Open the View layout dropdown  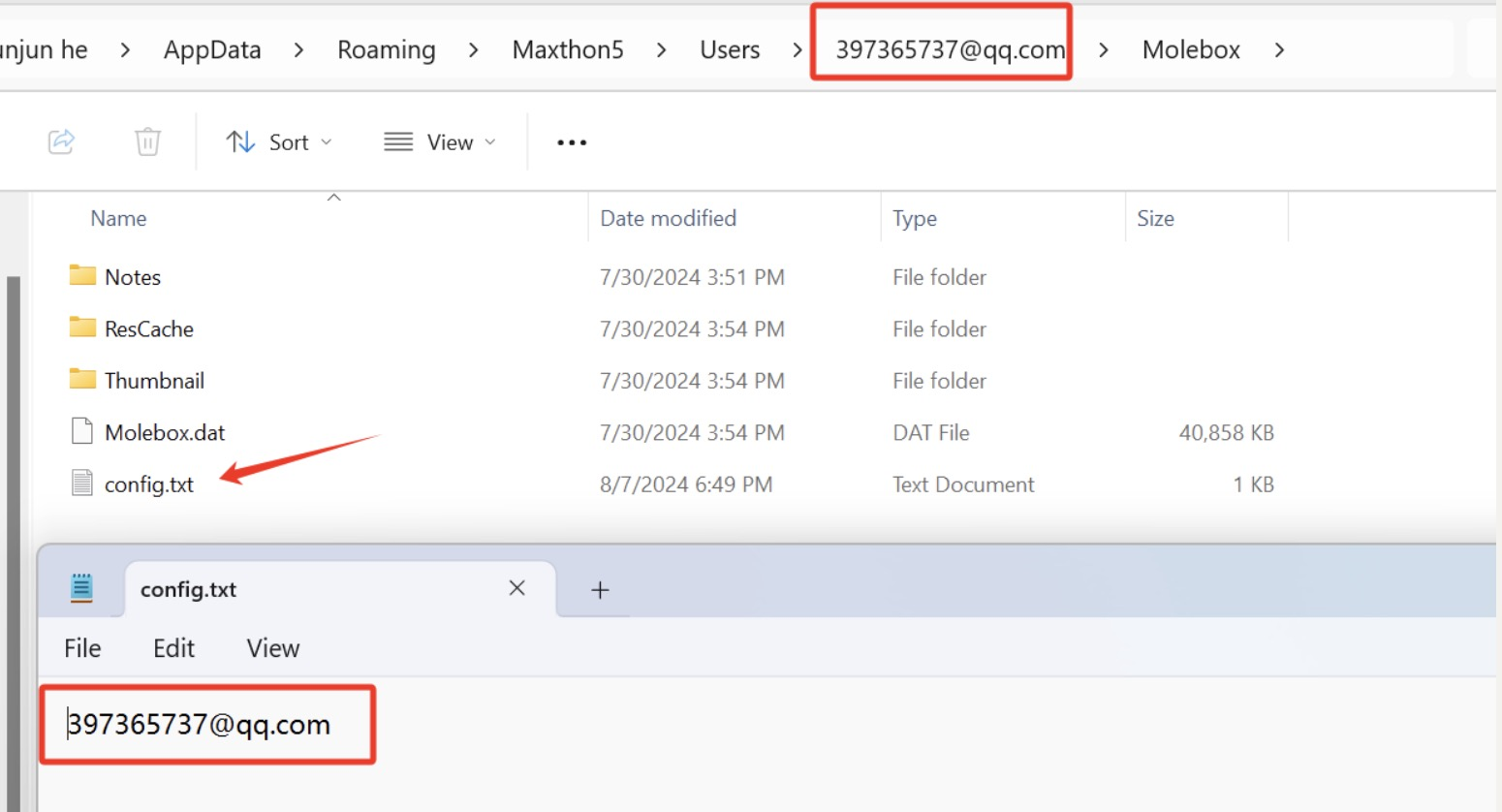tap(441, 142)
